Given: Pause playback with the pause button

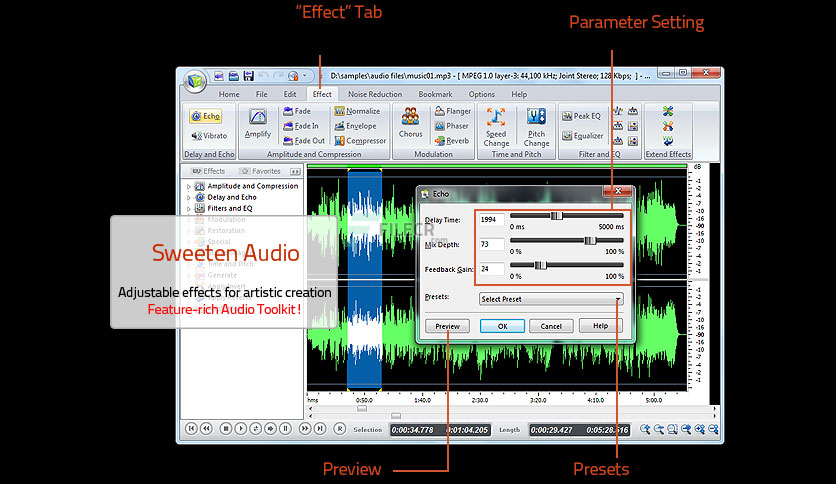Looking at the screenshot, I should pos(285,429).
